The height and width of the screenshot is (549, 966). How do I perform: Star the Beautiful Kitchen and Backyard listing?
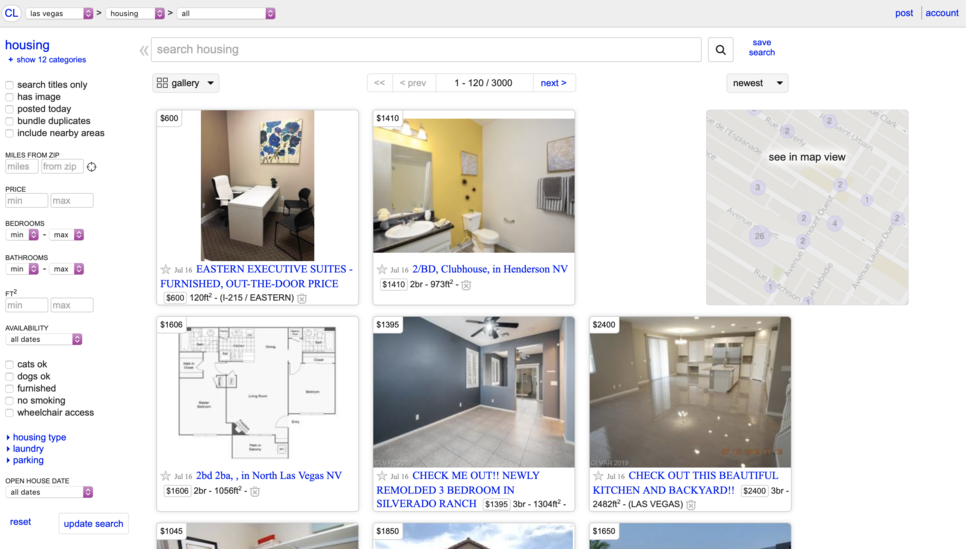[x=598, y=476]
